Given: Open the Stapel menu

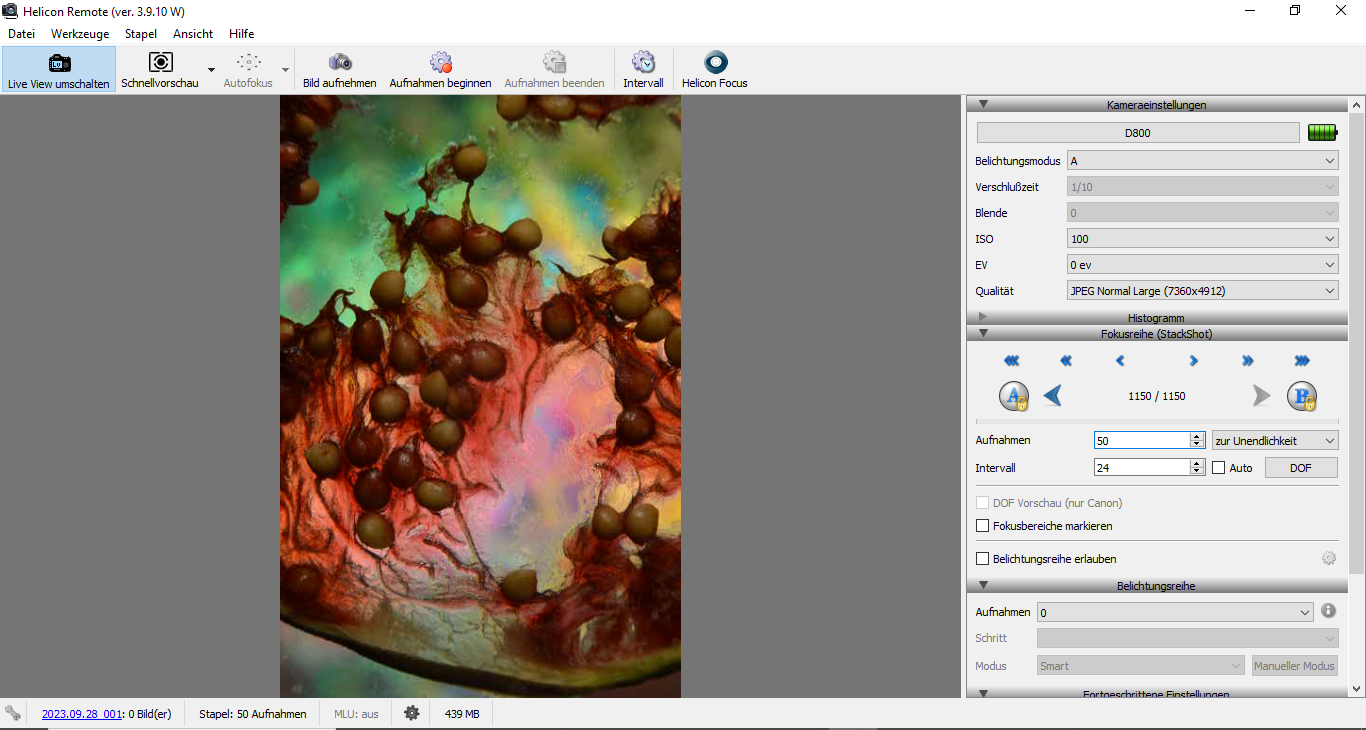Looking at the screenshot, I should (140, 33).
